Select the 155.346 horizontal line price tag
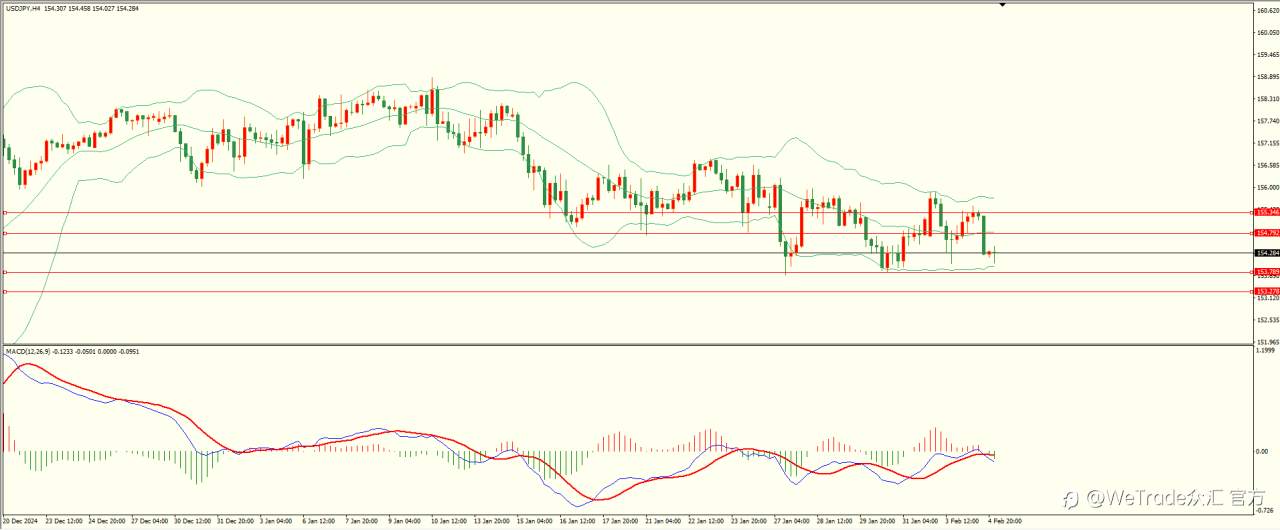The height and width of the screenshot is (530, 1280). 1267,212
